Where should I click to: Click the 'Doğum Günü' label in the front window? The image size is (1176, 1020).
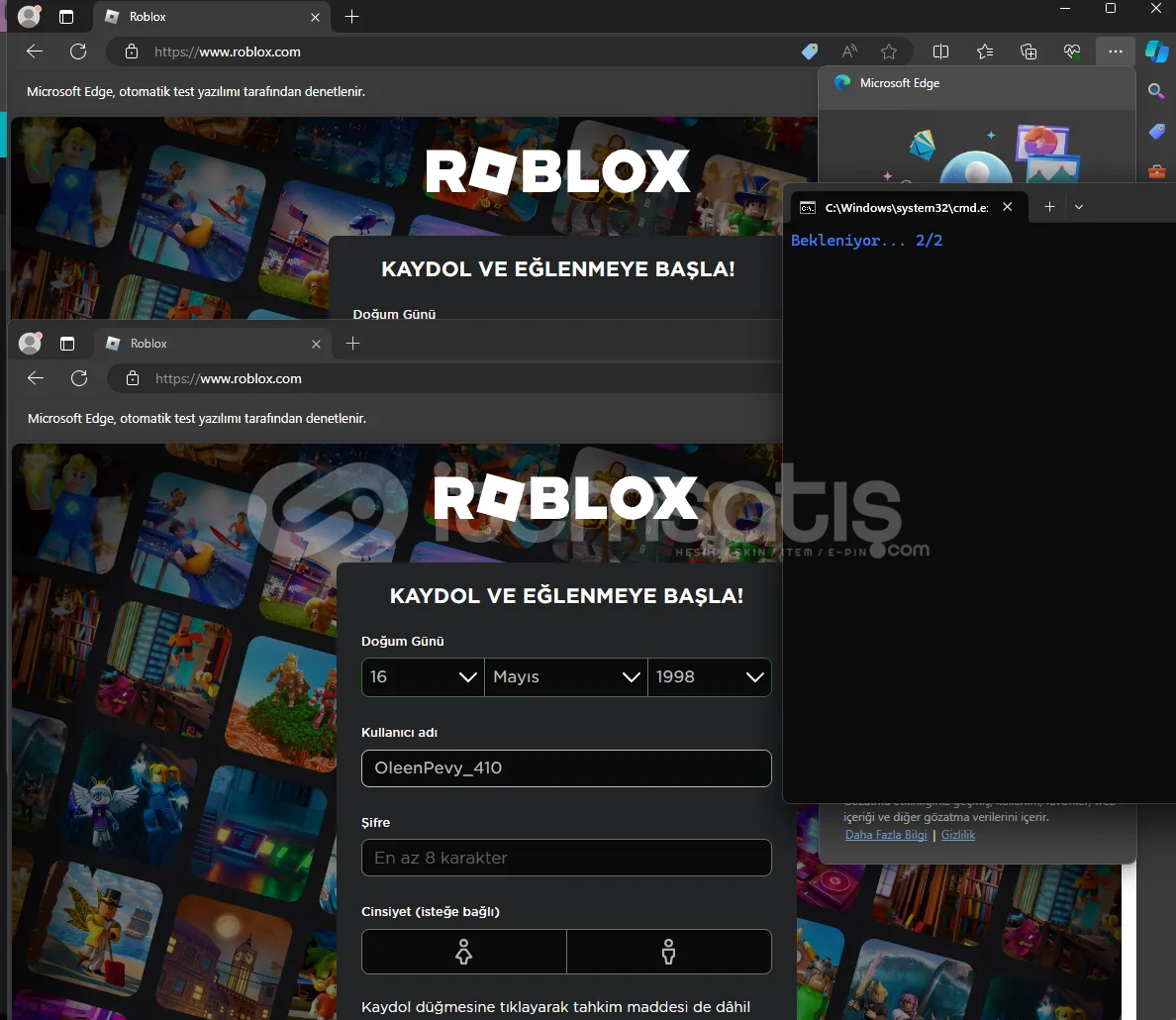tap(403, 641)
